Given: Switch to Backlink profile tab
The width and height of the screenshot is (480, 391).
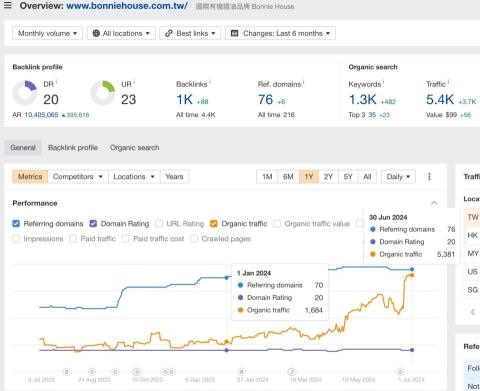Looking at the screenshot, I should (73, 148).
